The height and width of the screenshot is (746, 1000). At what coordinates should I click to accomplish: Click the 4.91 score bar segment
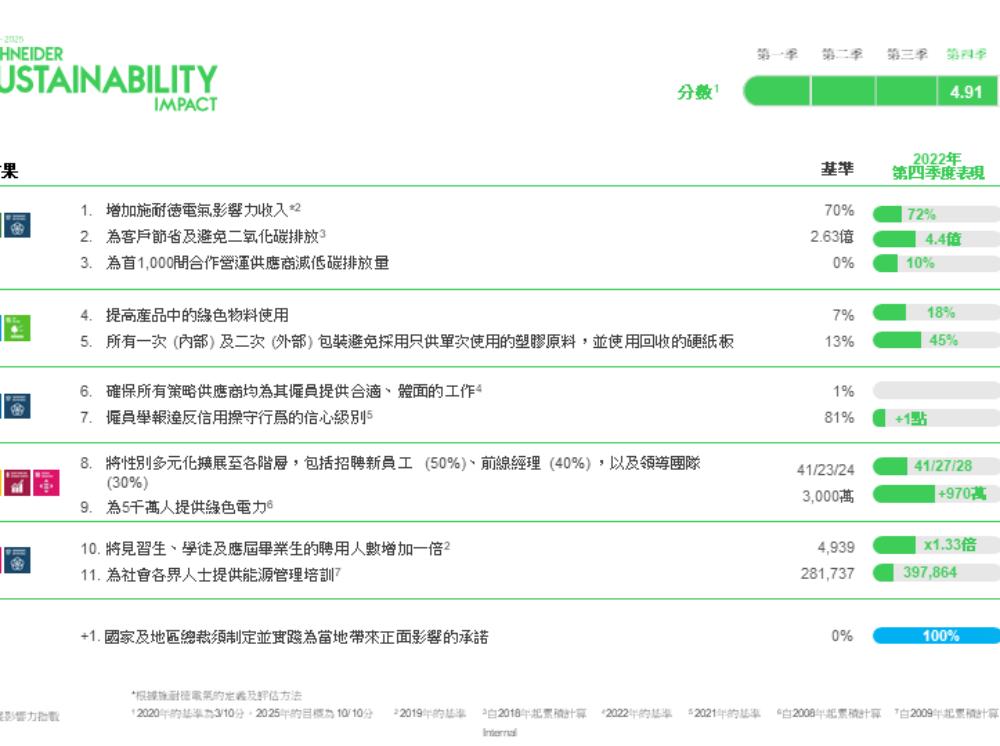pos(966,91)
